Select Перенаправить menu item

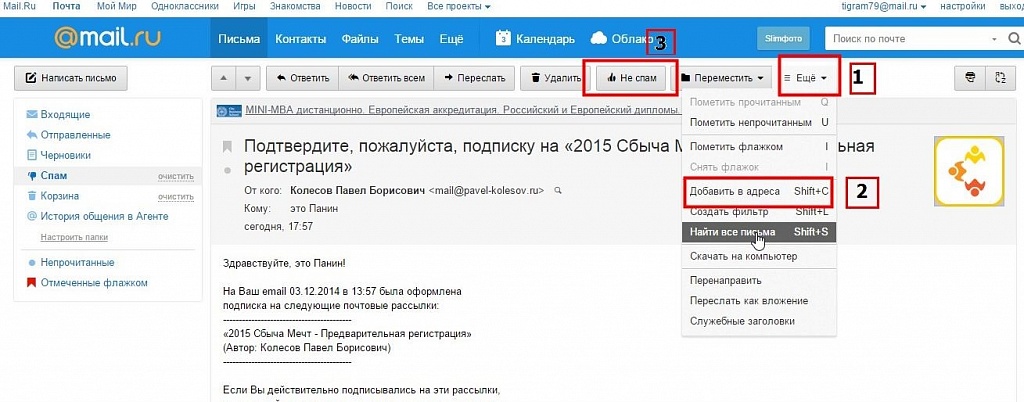click(758, 281)
